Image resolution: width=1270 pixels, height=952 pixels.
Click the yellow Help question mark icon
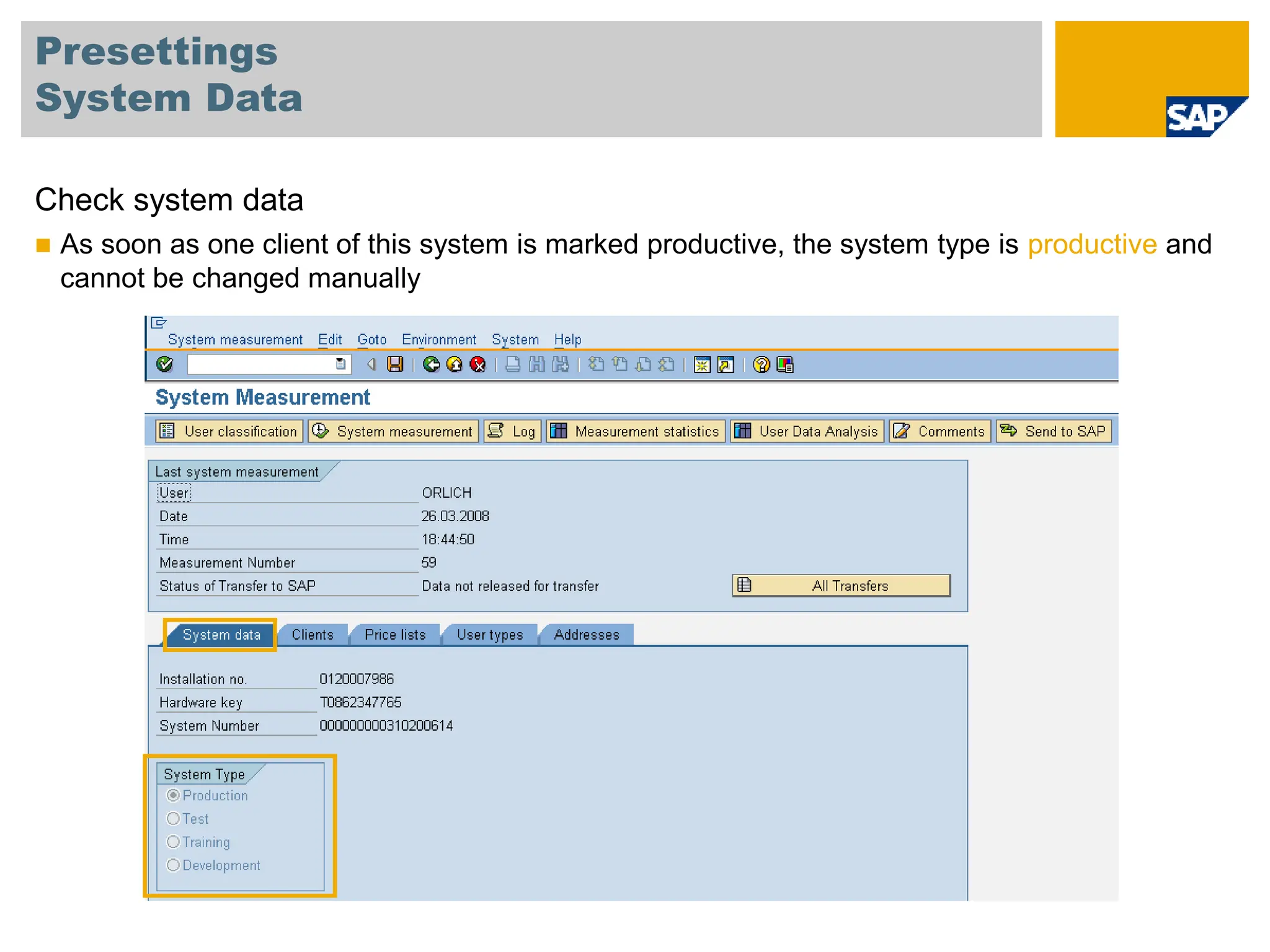point(762,364)
